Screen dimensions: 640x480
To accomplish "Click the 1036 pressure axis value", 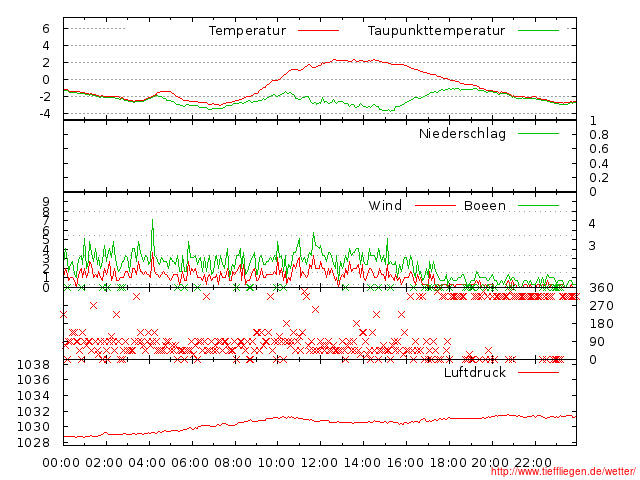I will coord(33,380).
